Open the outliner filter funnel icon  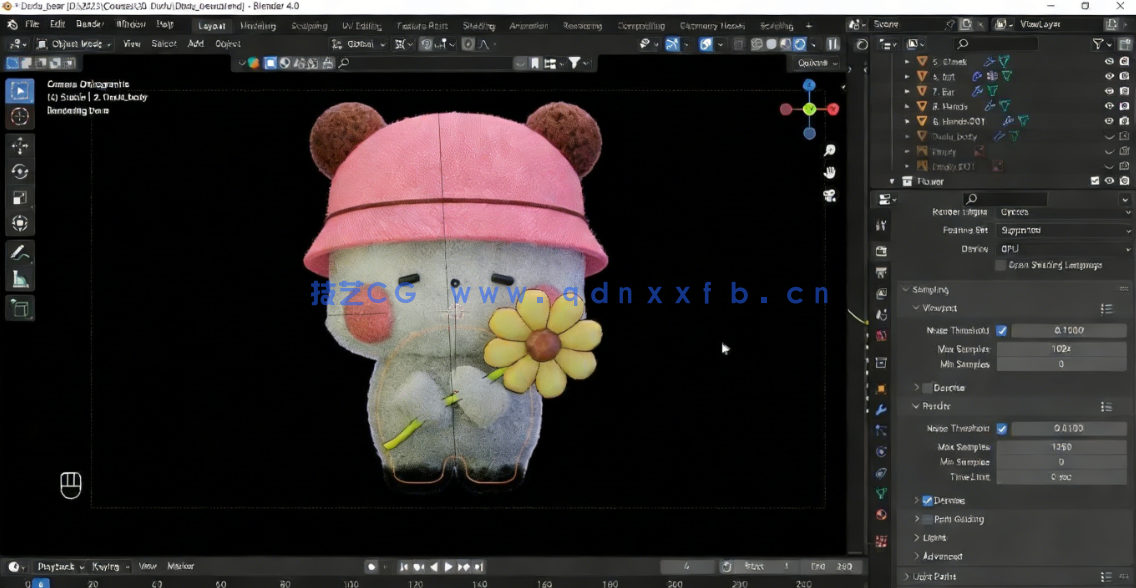(1097, 43)
